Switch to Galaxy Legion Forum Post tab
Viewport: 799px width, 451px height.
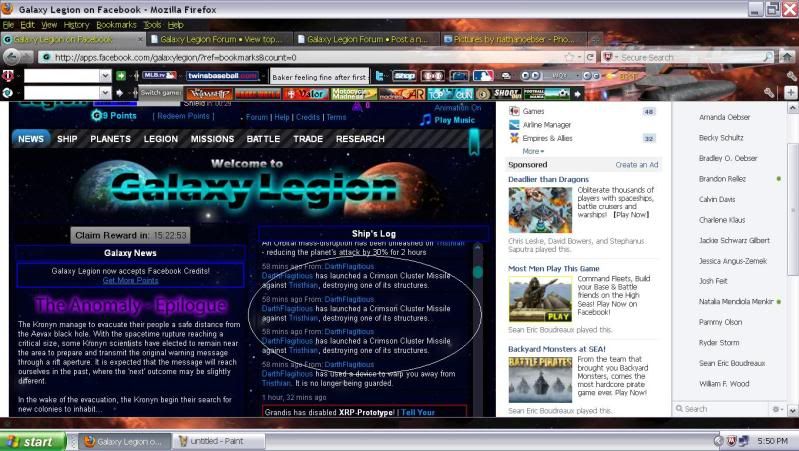pos(366,39)
